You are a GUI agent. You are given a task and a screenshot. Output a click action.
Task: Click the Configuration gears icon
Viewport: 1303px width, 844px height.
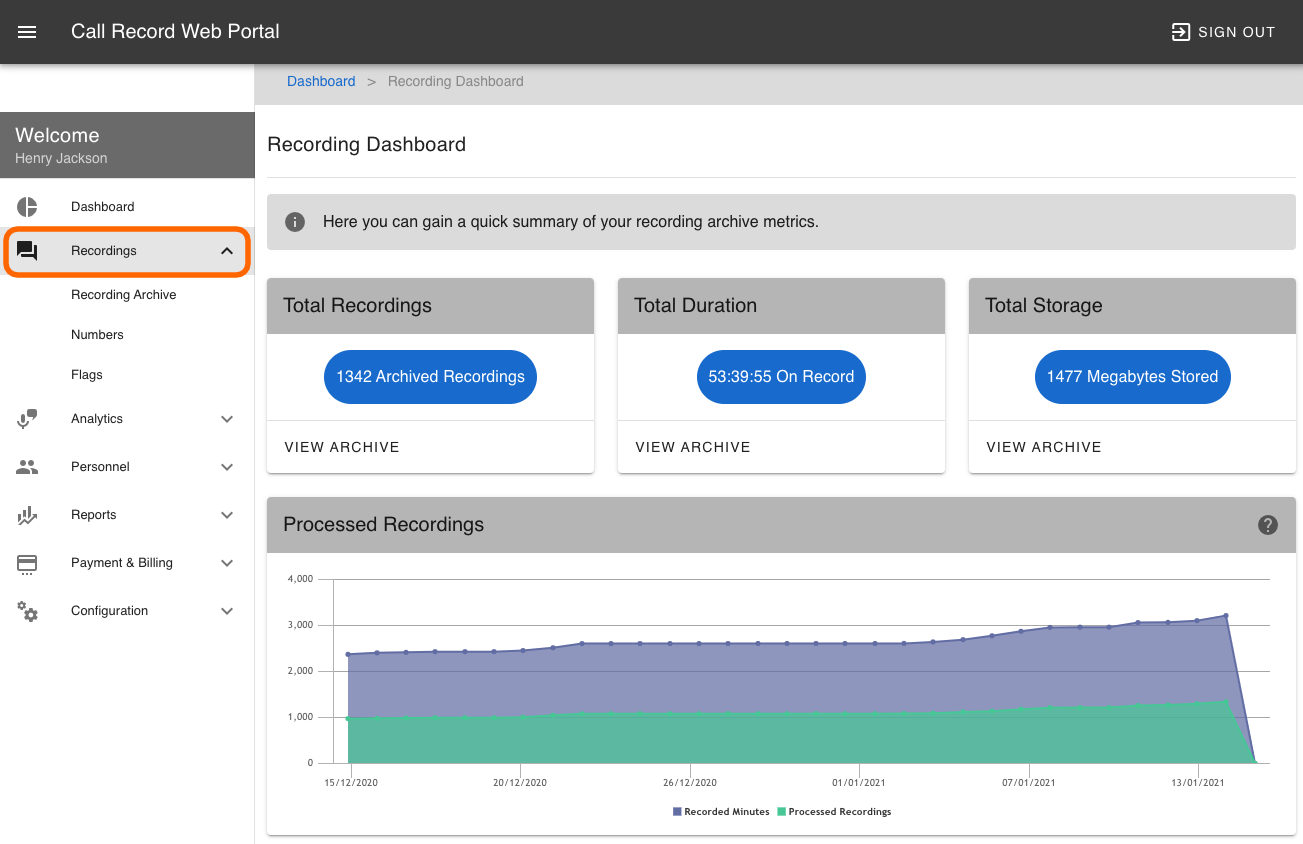27,611
